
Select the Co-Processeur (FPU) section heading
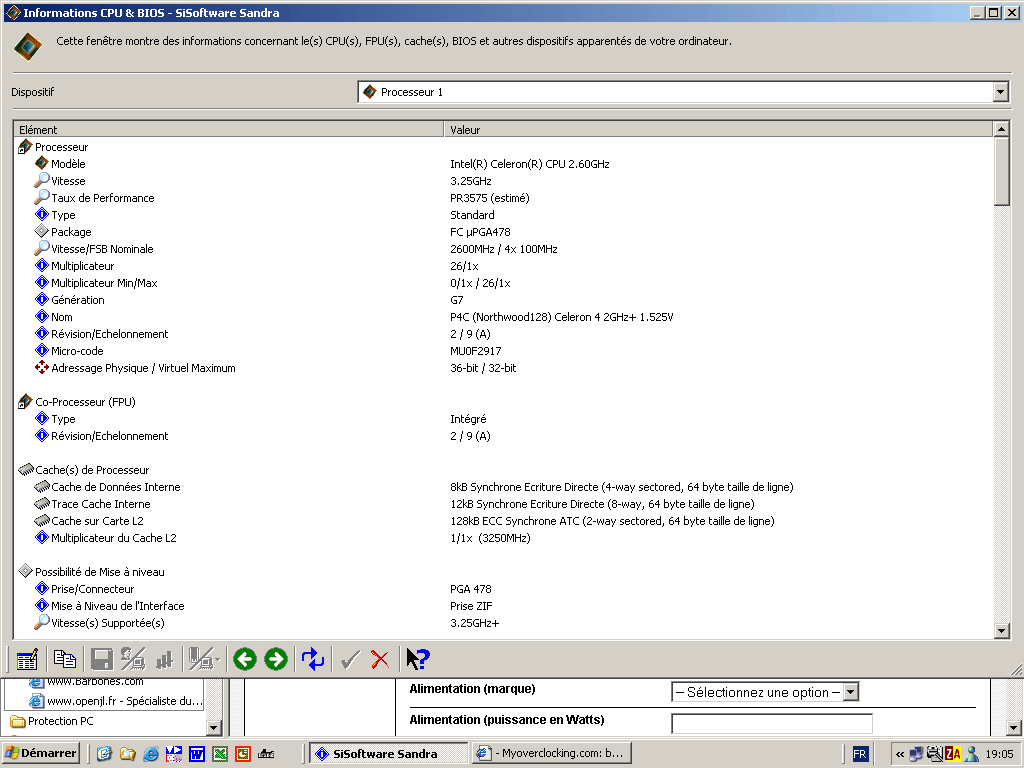[x=77, y=402]
